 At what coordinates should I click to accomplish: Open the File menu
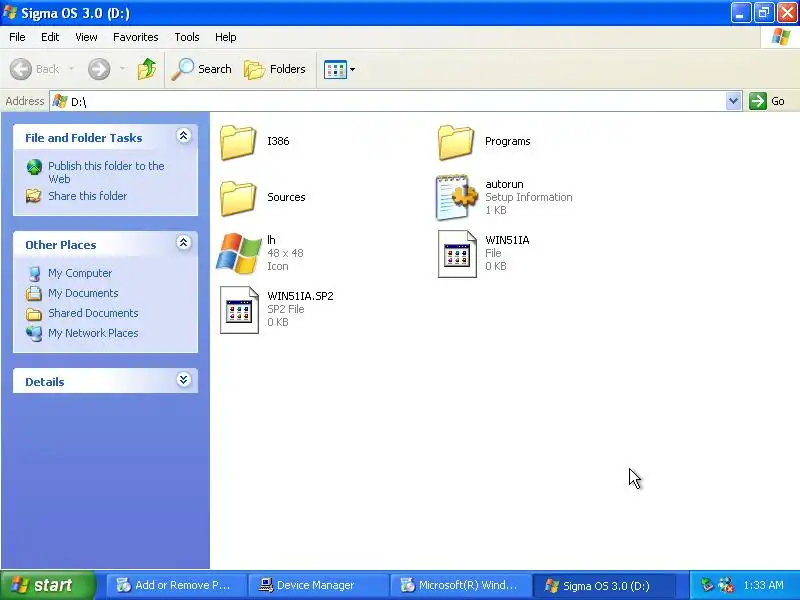point(17,37)
